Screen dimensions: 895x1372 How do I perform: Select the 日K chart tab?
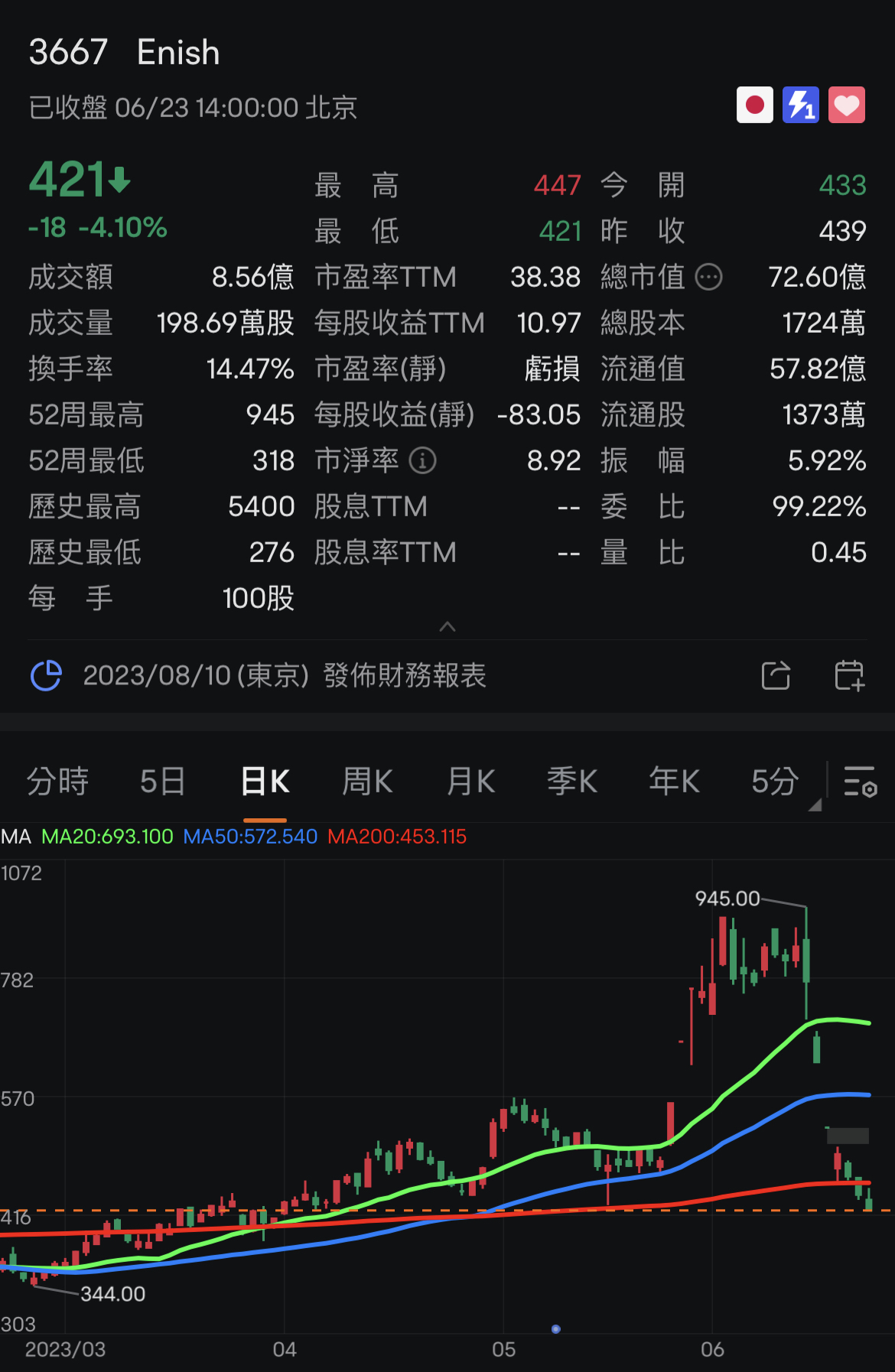265,782
